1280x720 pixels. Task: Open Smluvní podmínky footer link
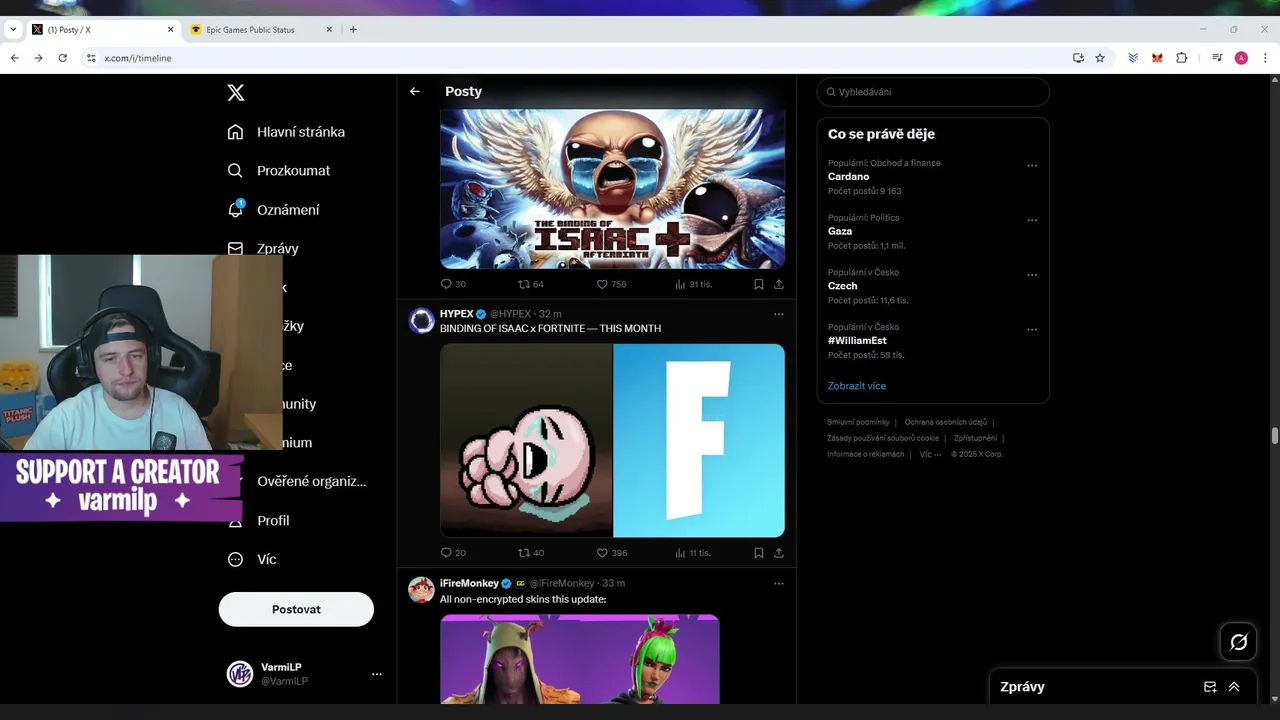click(x=858, y=423)
